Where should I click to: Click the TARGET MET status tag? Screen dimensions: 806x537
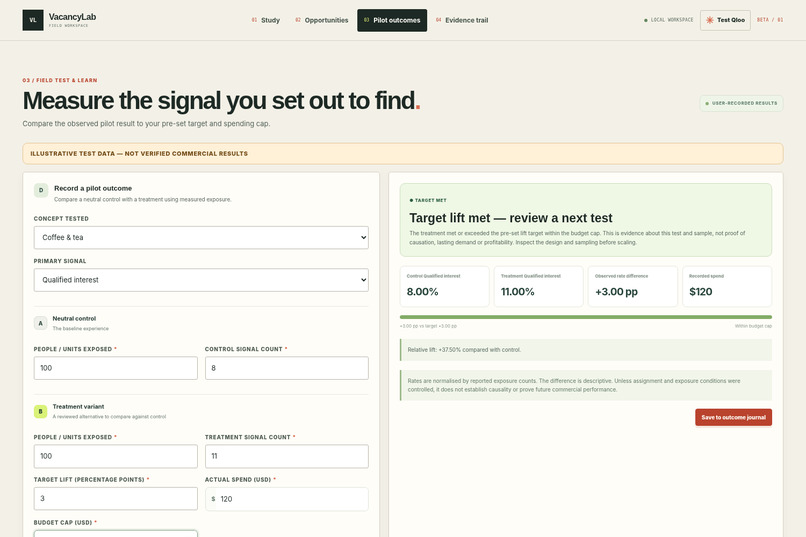point(428,200)
